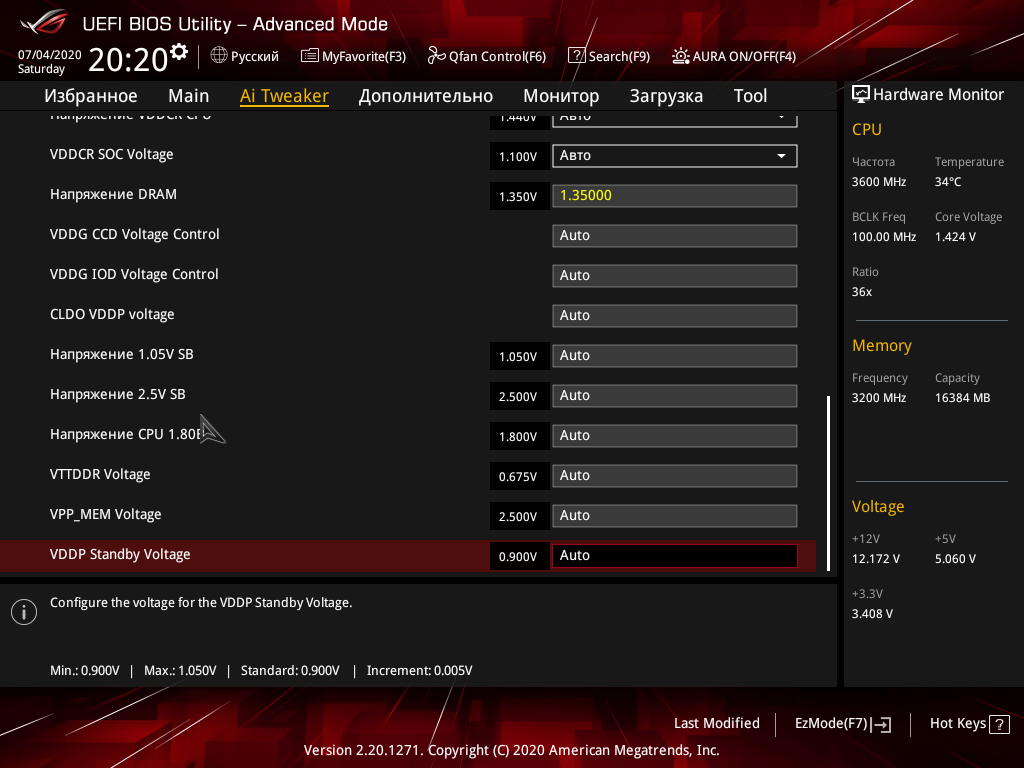The image size is (1024, 768).
Task: Open the Загрузка tab
Action: 666,96
